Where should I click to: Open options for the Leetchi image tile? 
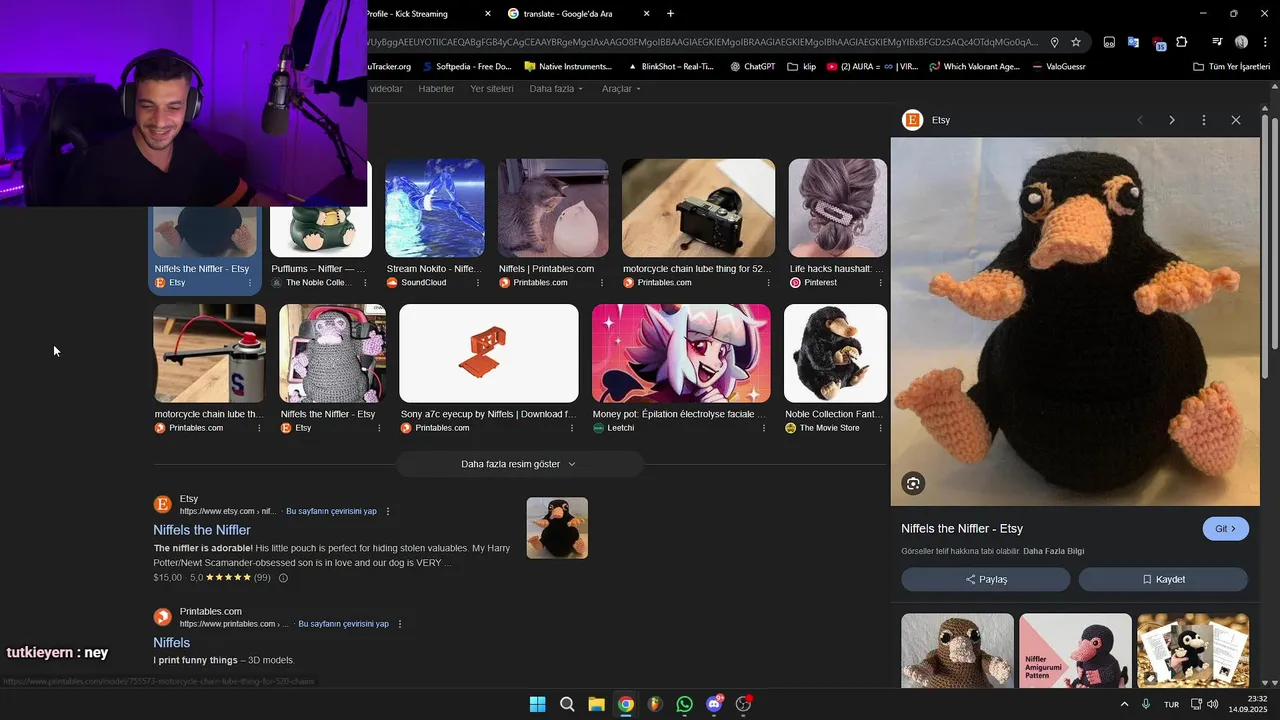[764, 428]
